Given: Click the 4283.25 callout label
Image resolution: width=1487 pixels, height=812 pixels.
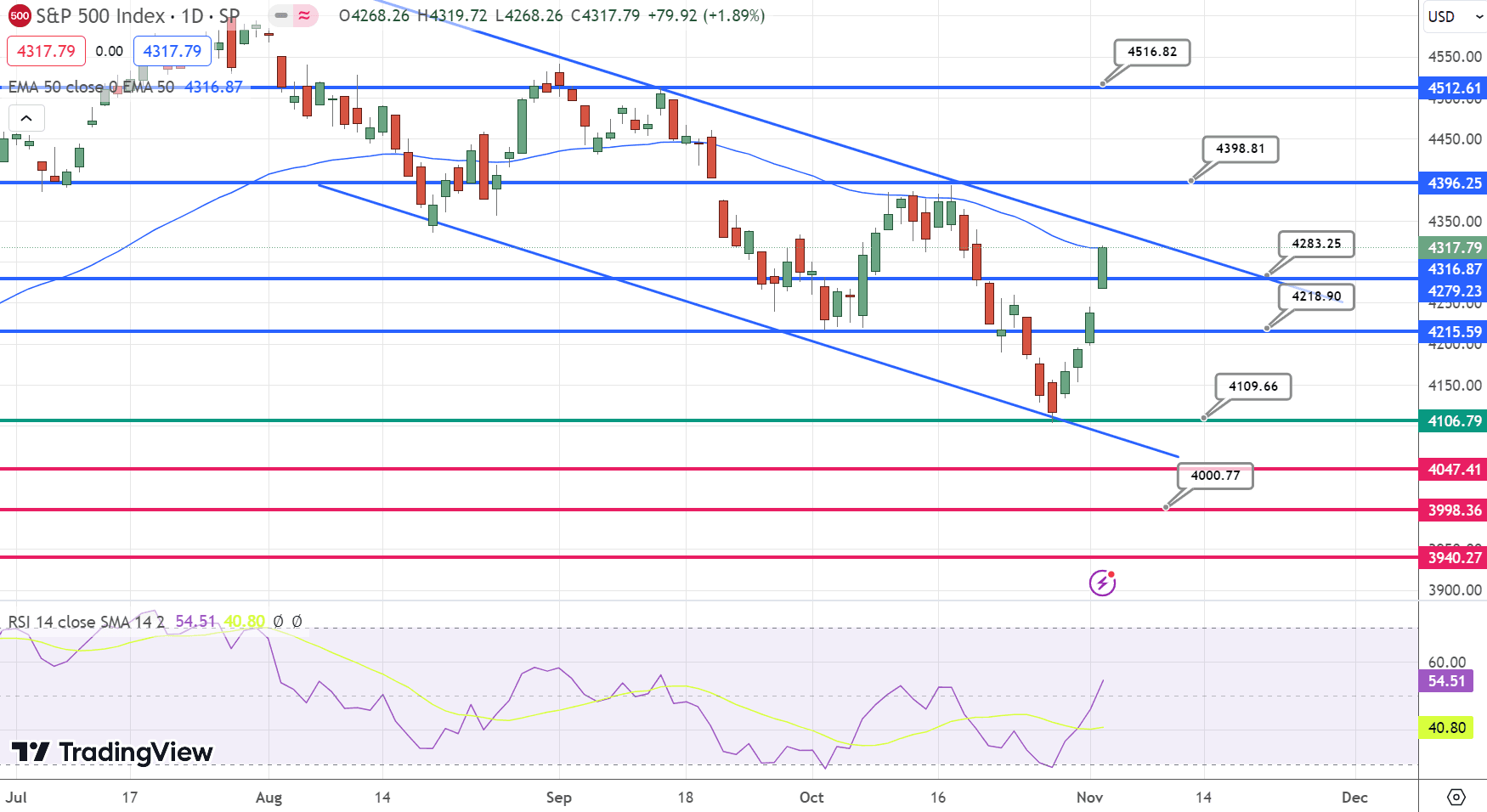Looking at the screenshot, I should (1316, 244).
